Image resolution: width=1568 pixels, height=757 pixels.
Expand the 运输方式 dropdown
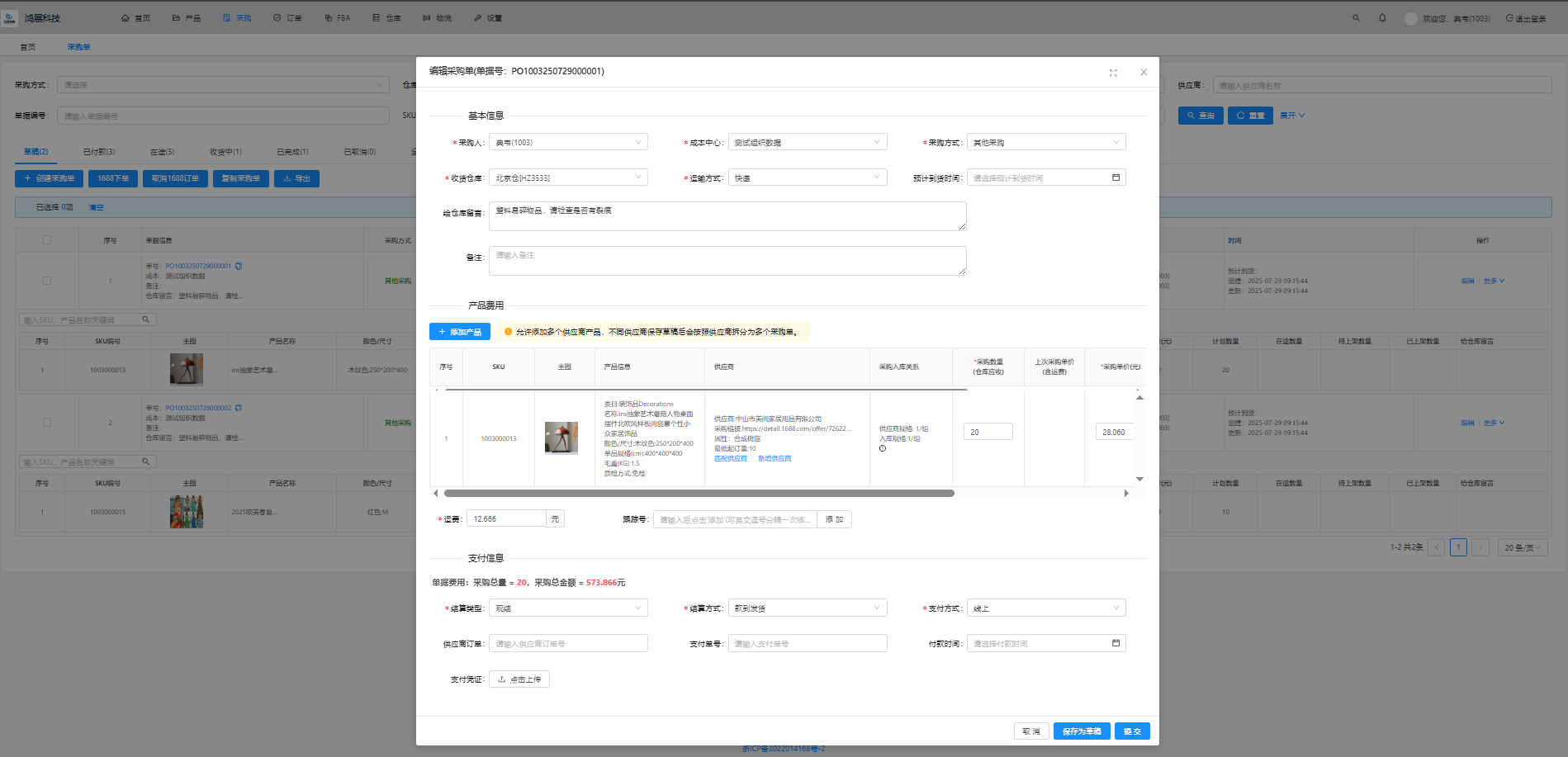click(x=807, y=177)
